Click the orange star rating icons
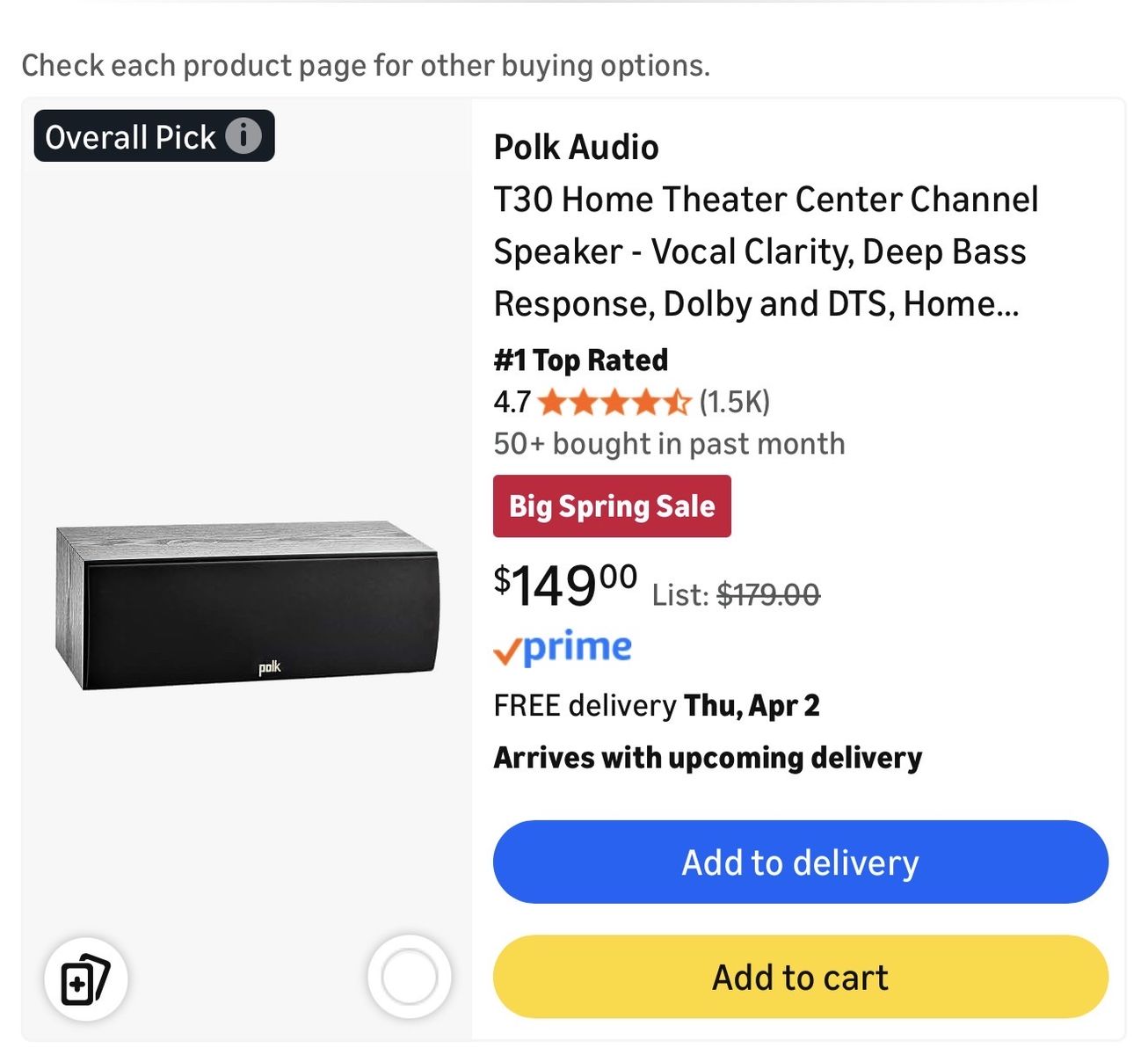 pos(614,403)
